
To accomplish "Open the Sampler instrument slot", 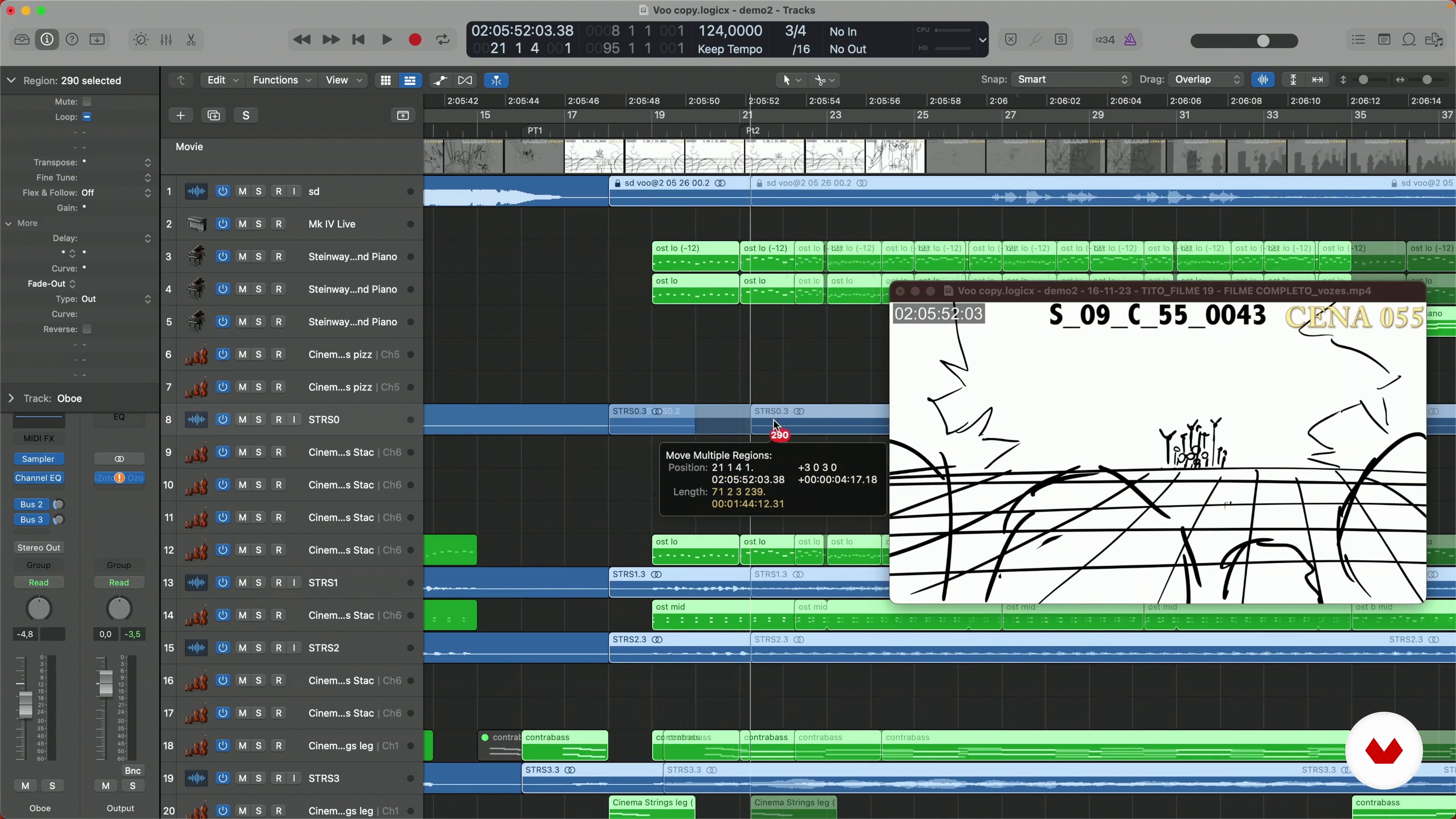I will 38,459.
